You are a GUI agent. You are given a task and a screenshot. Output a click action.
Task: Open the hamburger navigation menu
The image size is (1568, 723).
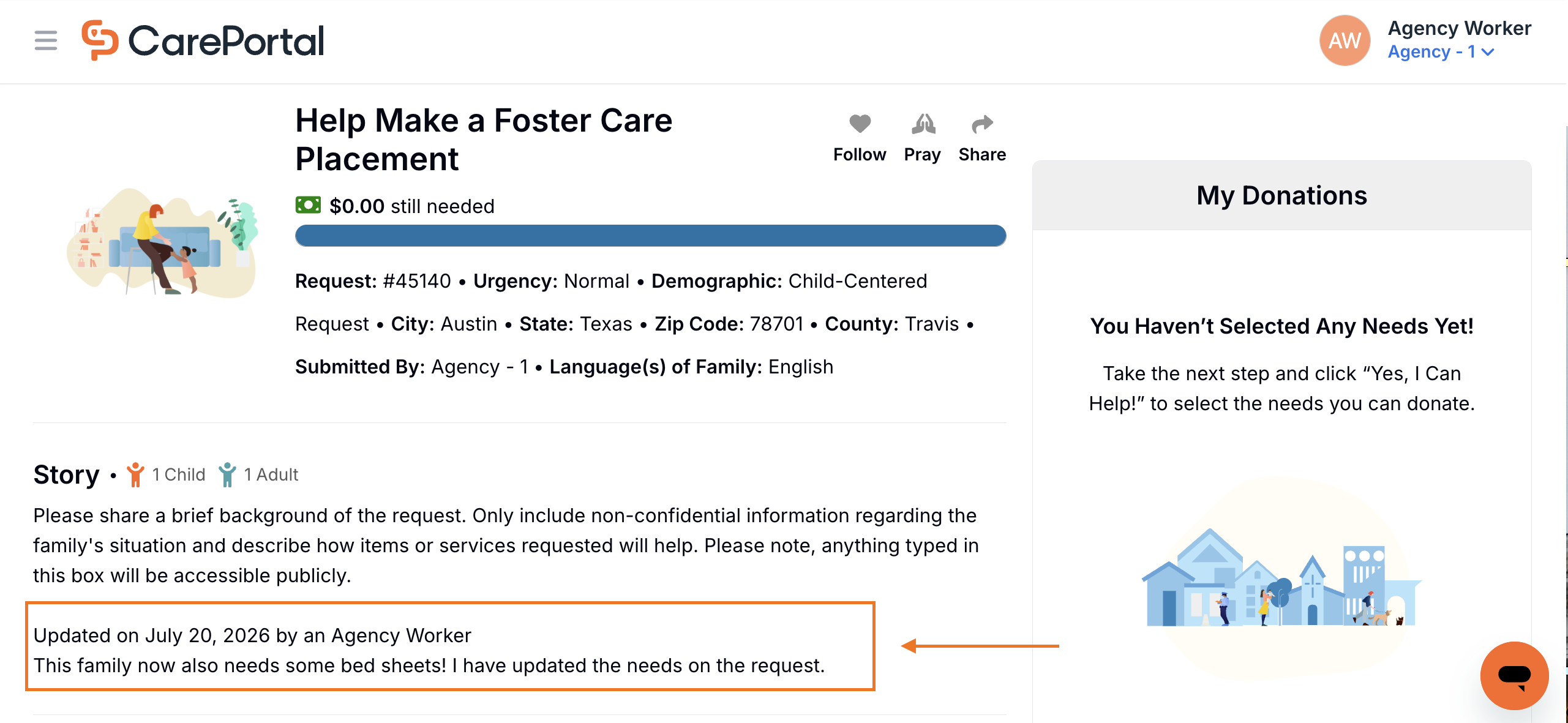click(46, 40)
